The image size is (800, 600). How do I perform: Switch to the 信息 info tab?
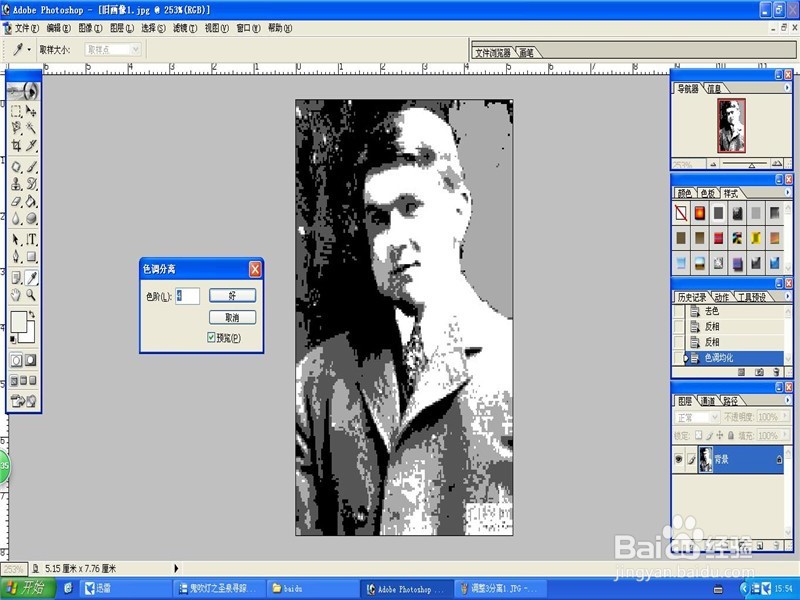(714, 89)
